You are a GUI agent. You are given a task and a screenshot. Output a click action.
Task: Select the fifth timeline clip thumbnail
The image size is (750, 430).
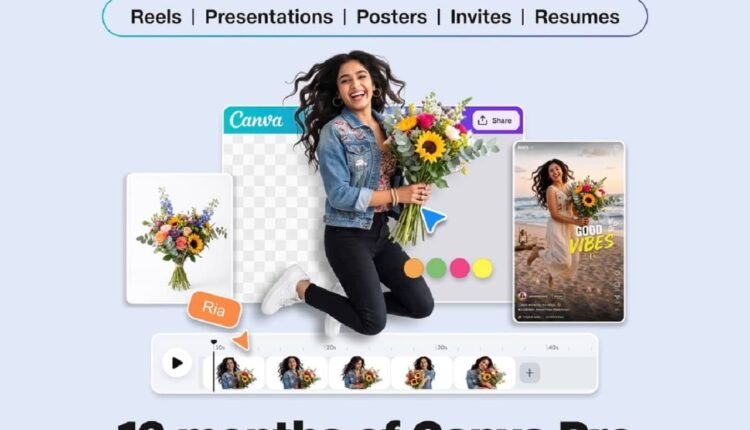click(x=484, y=373)
